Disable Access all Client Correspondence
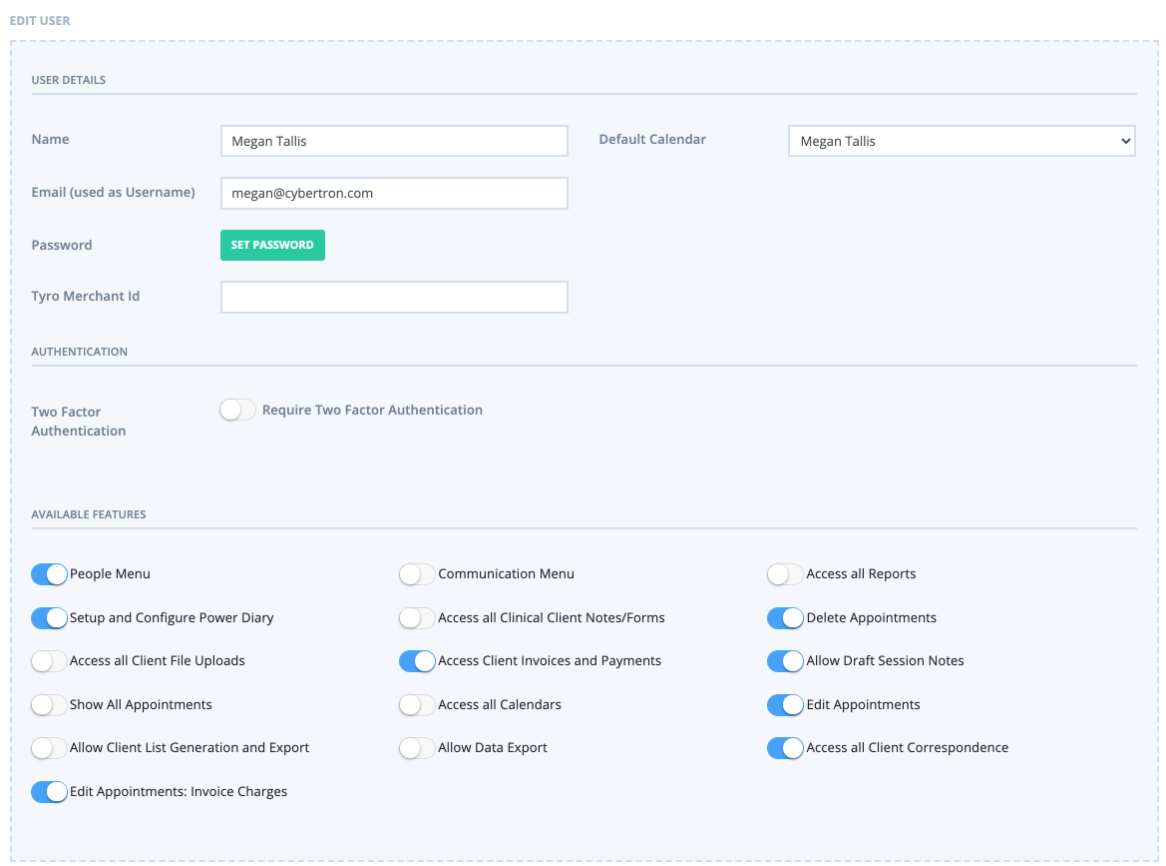Image resolution: width=1166 pixels, height=866 pixels. click(x=785, y=748)
